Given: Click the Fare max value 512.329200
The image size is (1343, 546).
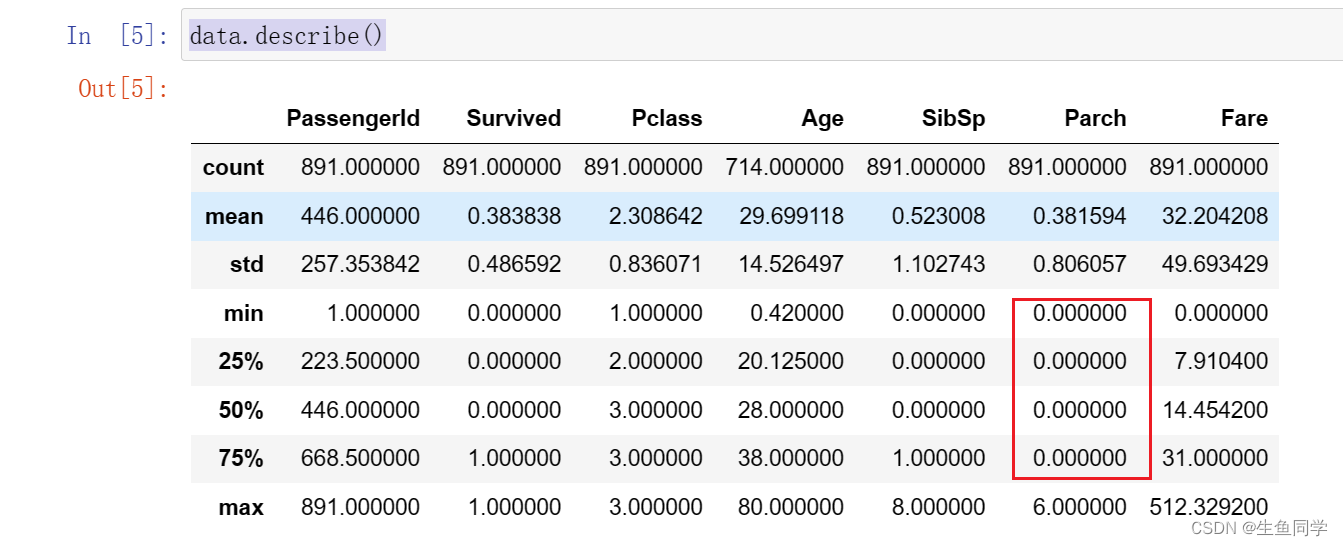Looking at the screenshot, I should pos(1209,507).
